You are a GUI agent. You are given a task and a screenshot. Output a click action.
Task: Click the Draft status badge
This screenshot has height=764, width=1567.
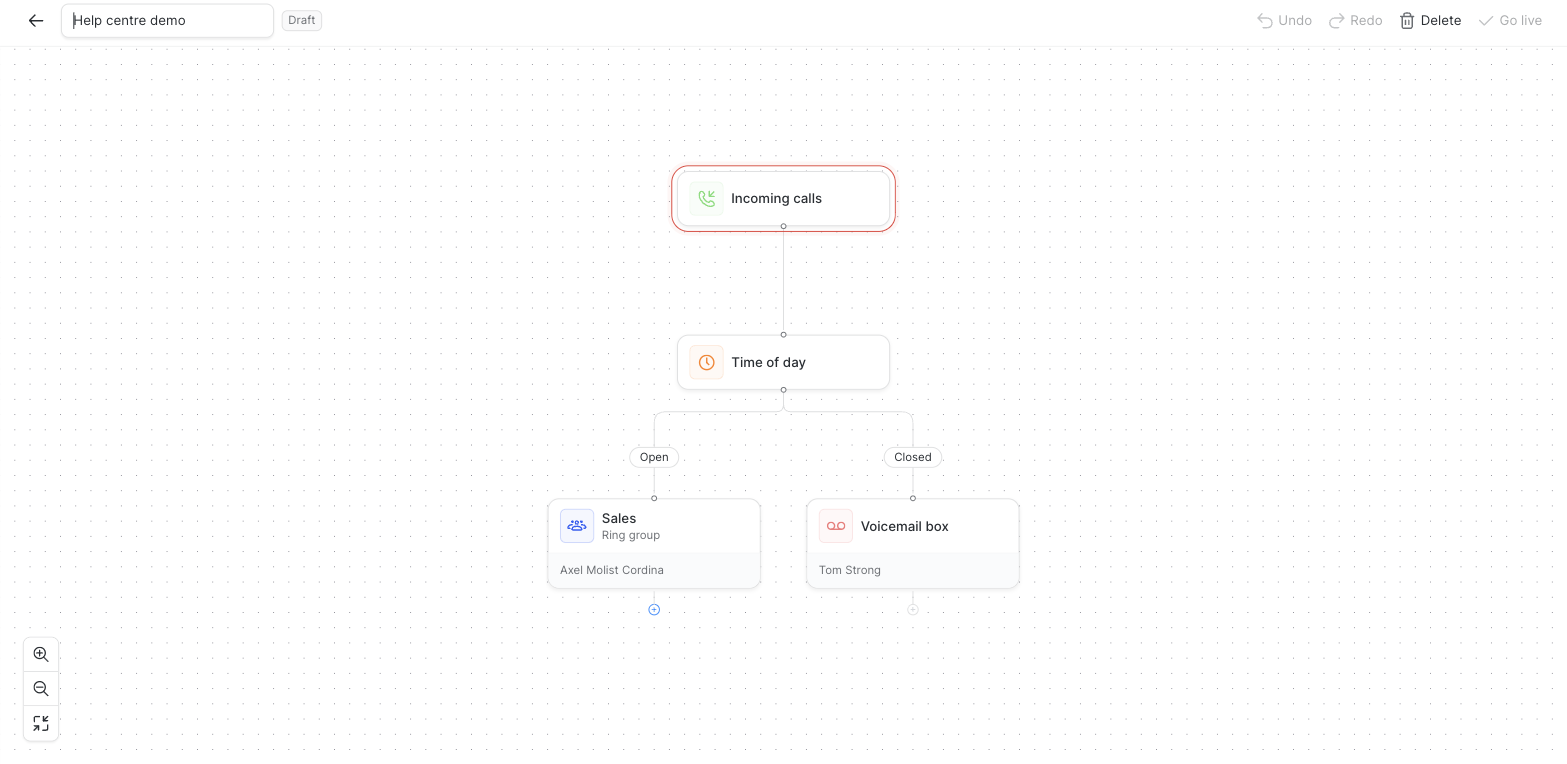click(301, 20)
